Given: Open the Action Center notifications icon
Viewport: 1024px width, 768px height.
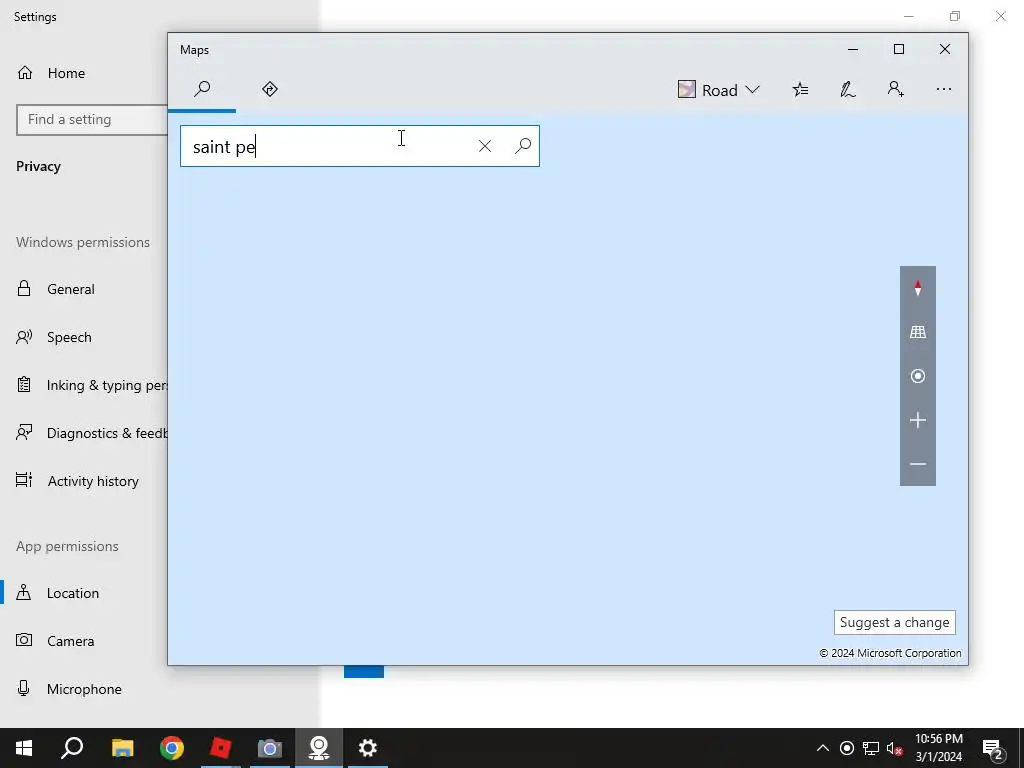Looking at the screenshot, I should (992, 749).
